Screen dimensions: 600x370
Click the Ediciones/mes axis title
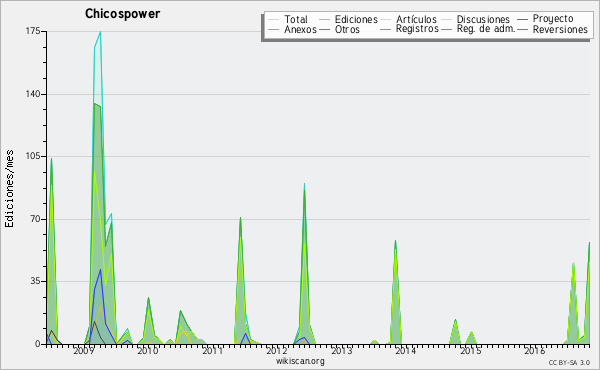point(9,188)
